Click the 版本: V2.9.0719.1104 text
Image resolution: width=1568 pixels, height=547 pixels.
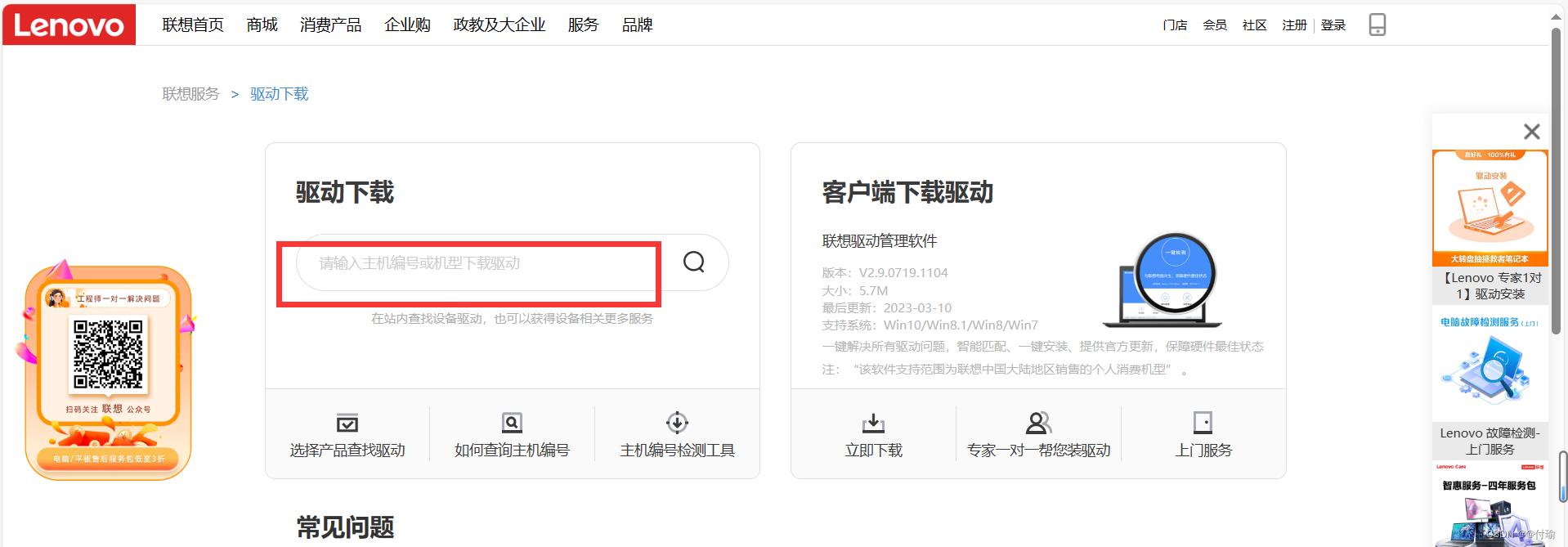click(885, 272)
